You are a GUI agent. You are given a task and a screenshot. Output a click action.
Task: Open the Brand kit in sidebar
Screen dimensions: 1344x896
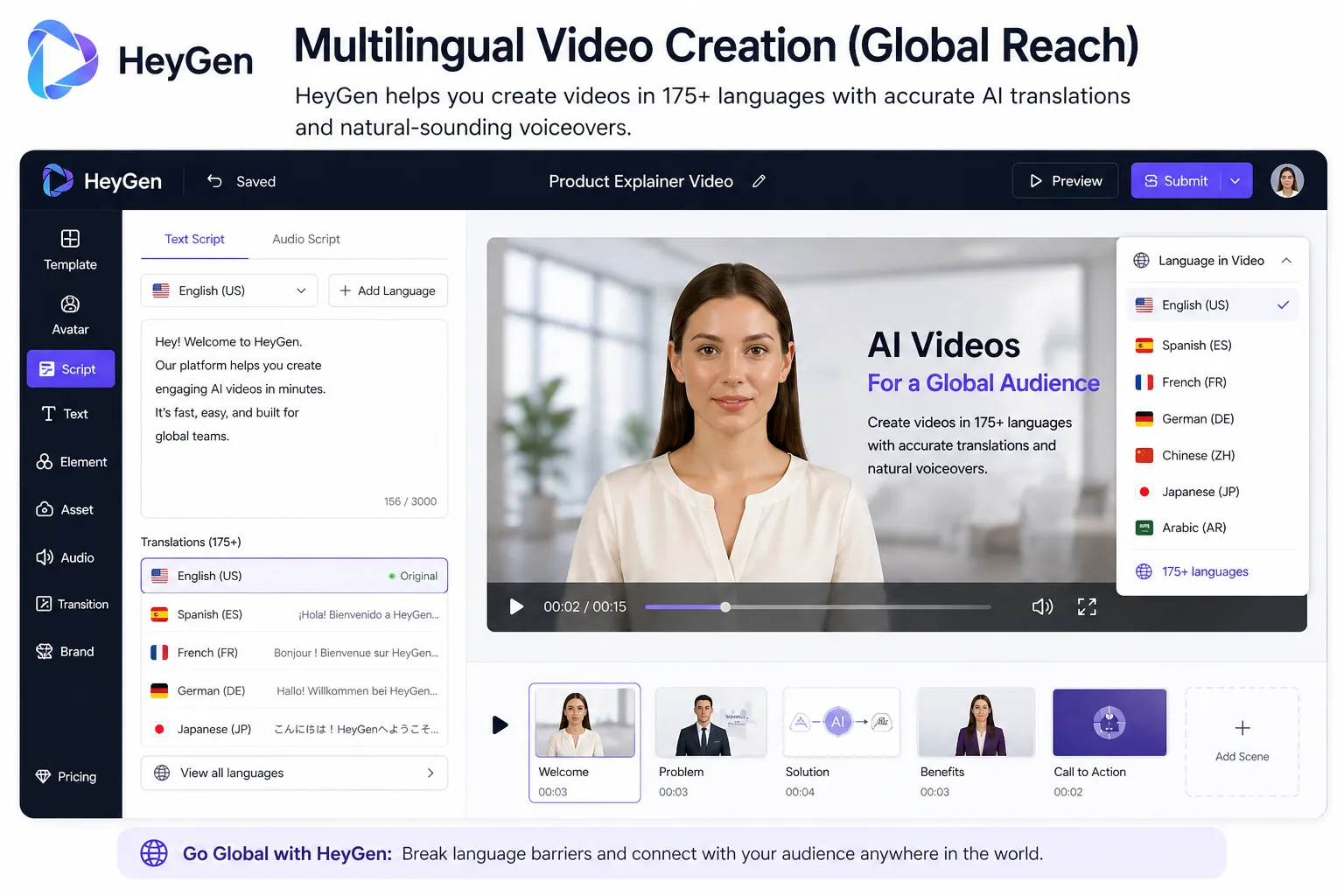pos(65,652)
